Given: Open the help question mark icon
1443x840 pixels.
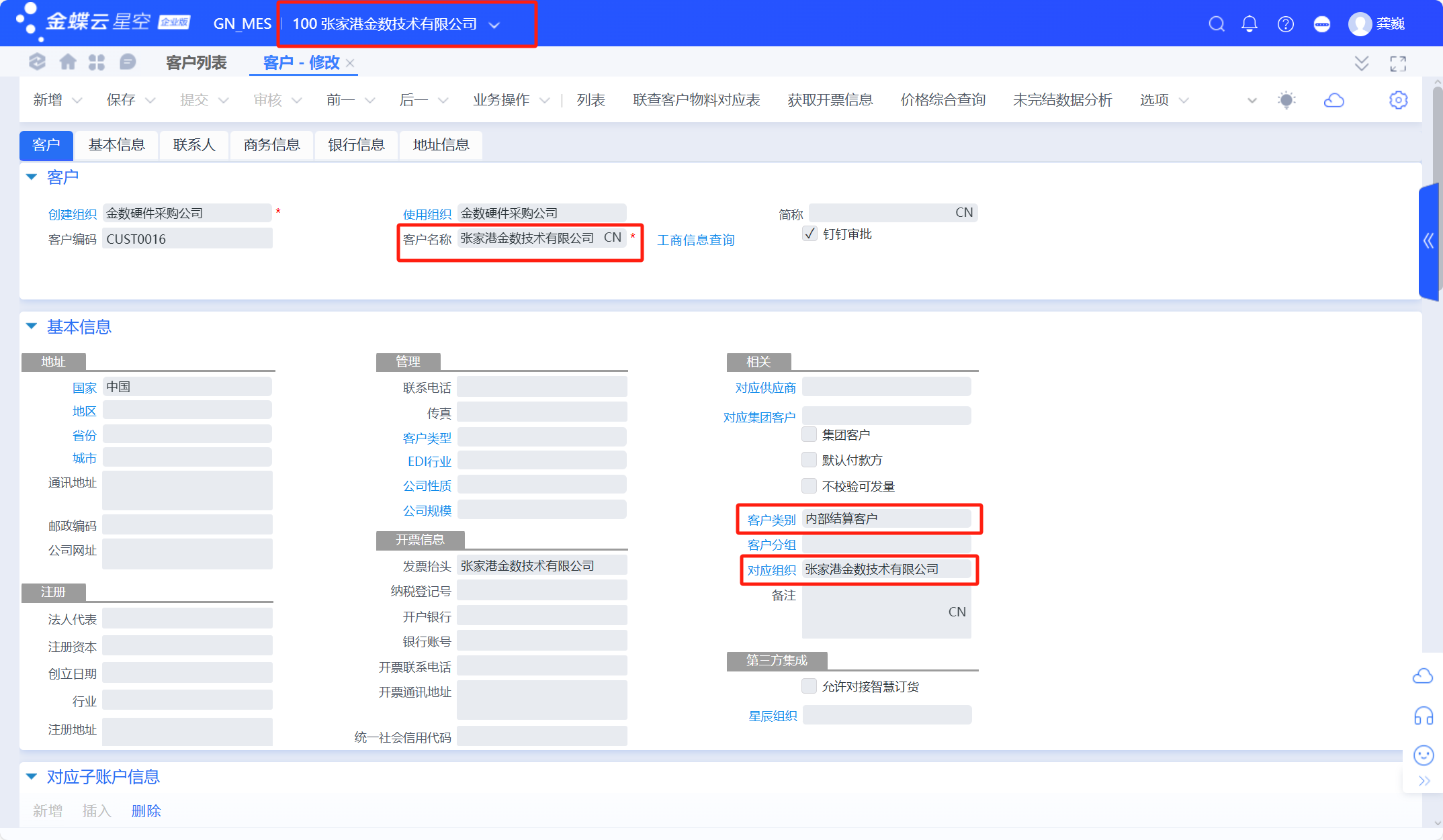Looking at the screenshot, I should pos(1286,24).
